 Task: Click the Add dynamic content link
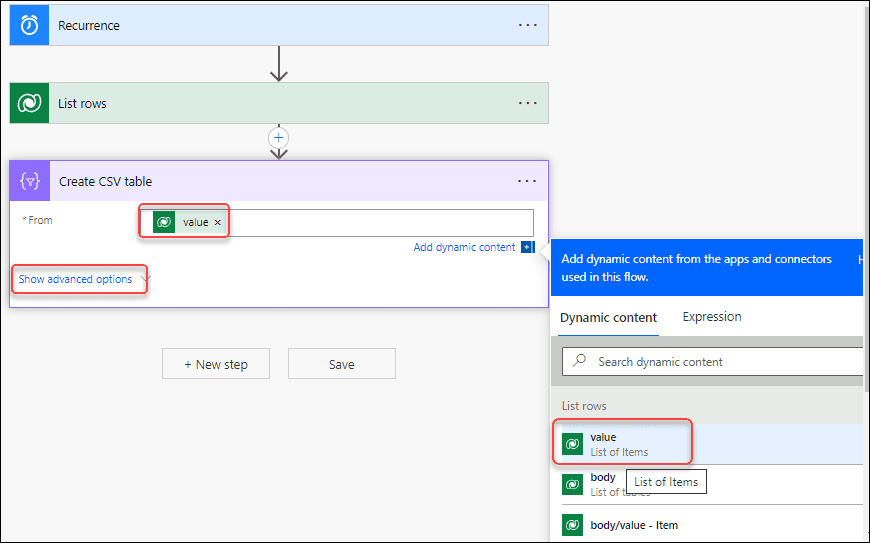pos(464,247)
